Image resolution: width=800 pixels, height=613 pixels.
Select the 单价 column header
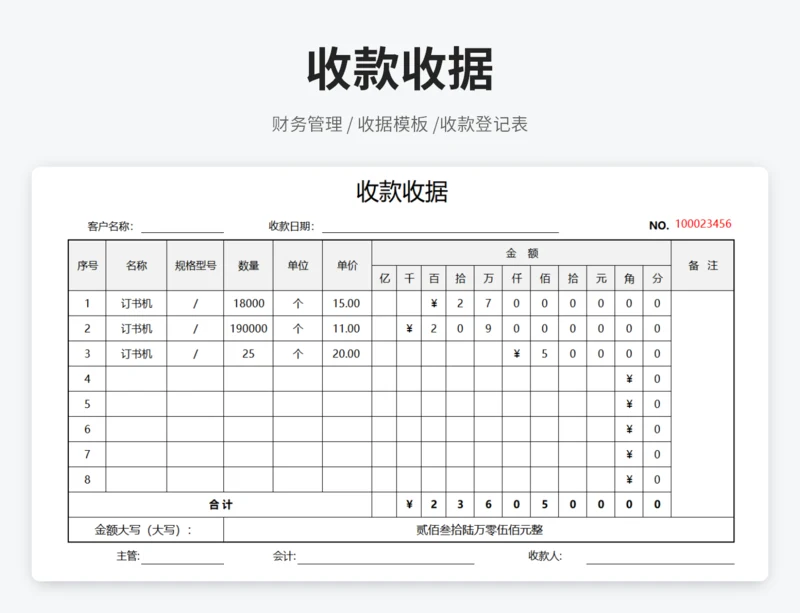(x=347, y=265)
